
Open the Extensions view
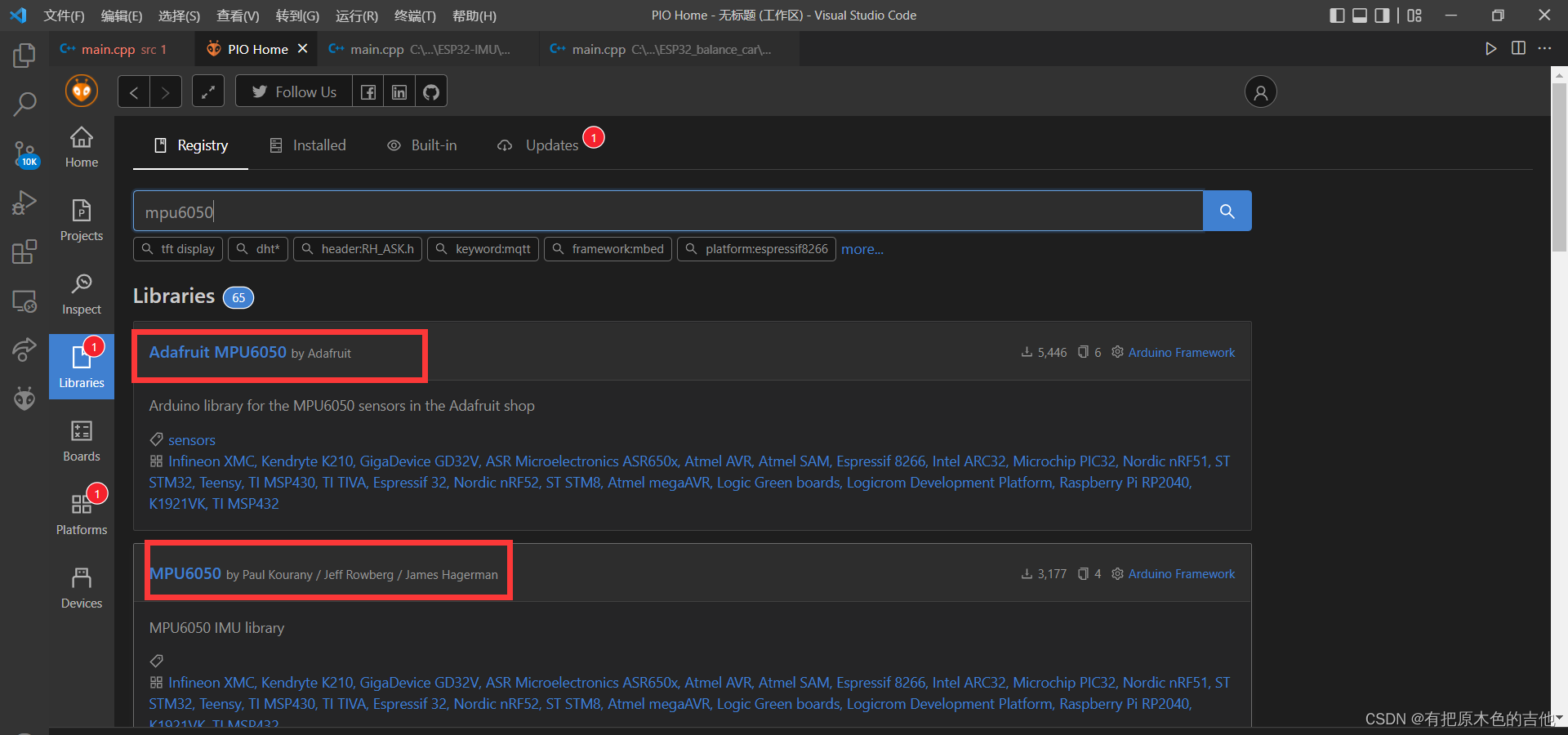tap(24, 252)
